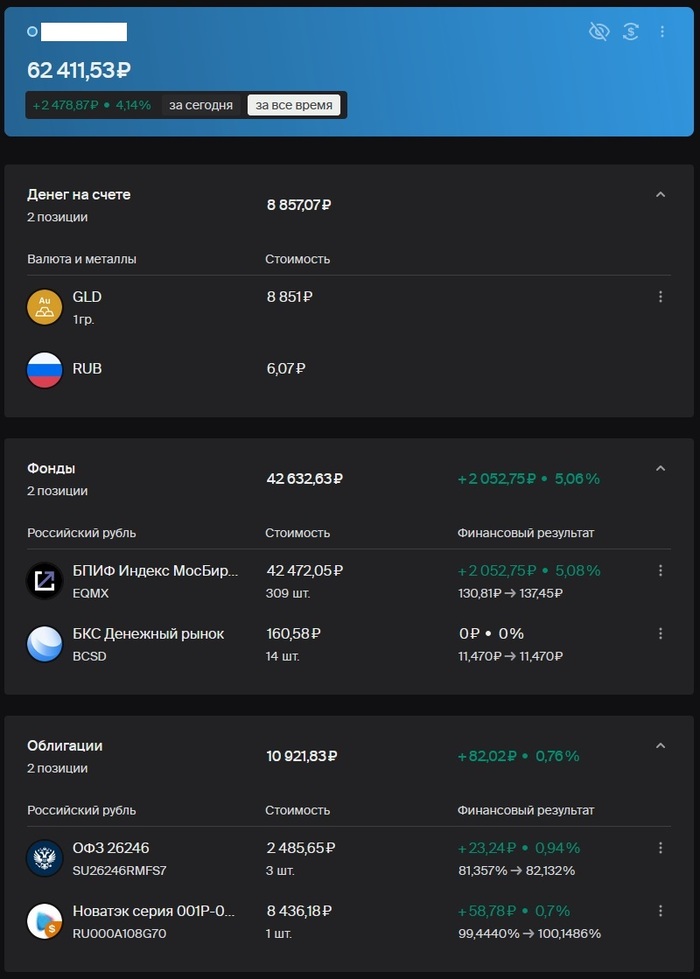Open the GLD row options menu
Viewport: 700px width, 979px height.
pyautogui.click(x=660, y=297)
